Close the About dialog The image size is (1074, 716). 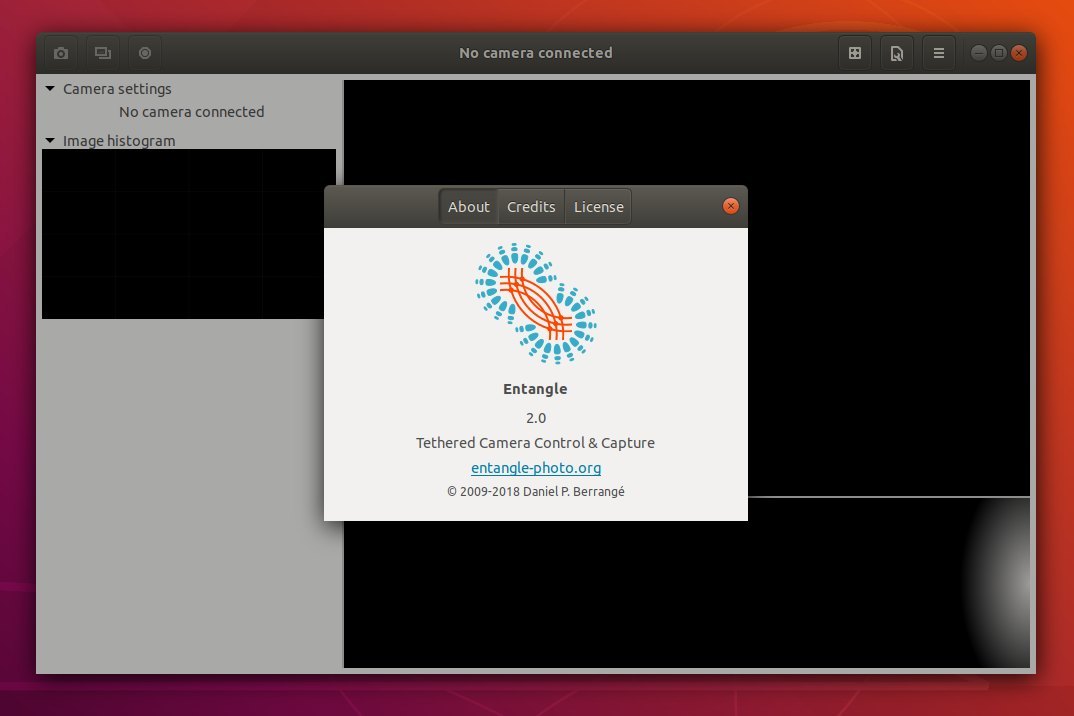click(x=731, y=206)
